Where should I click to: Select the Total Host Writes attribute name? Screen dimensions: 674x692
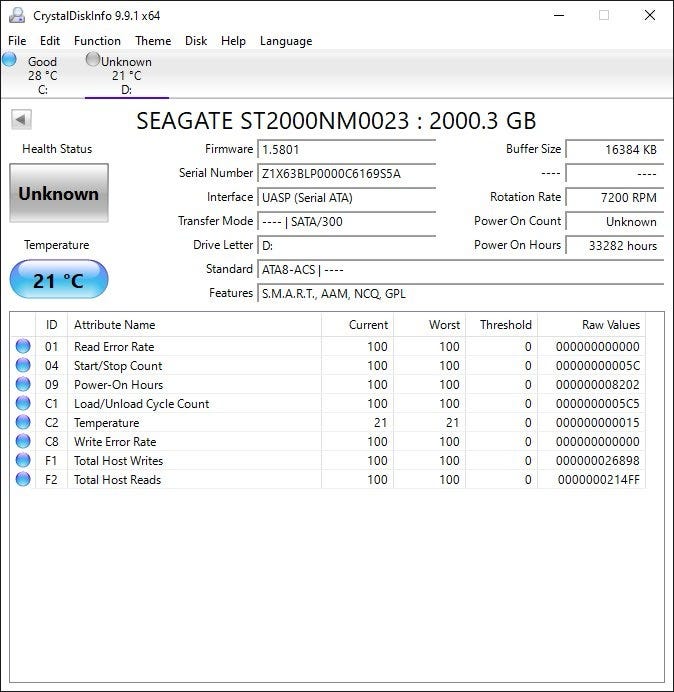click(x=118, y=461)
